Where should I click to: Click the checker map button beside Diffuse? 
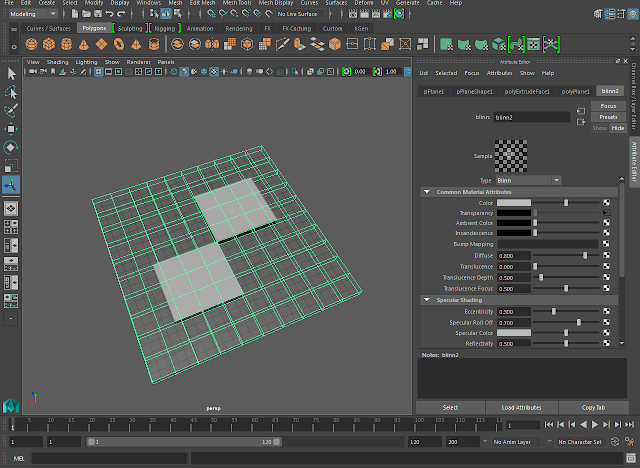[x=606, y=255]
